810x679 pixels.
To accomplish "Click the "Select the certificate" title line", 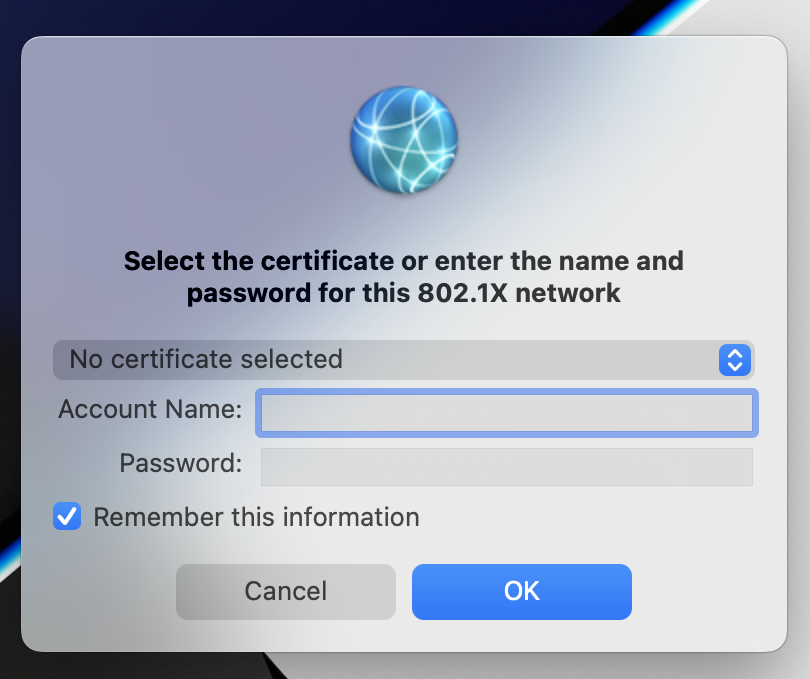I will 404,261.
